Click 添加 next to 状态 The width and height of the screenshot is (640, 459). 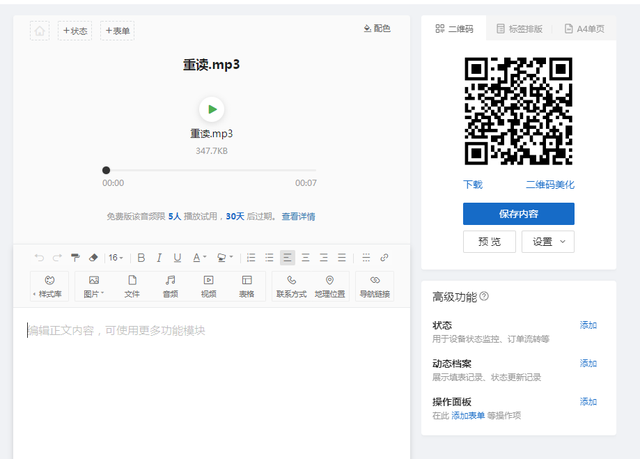click(588, 325)
